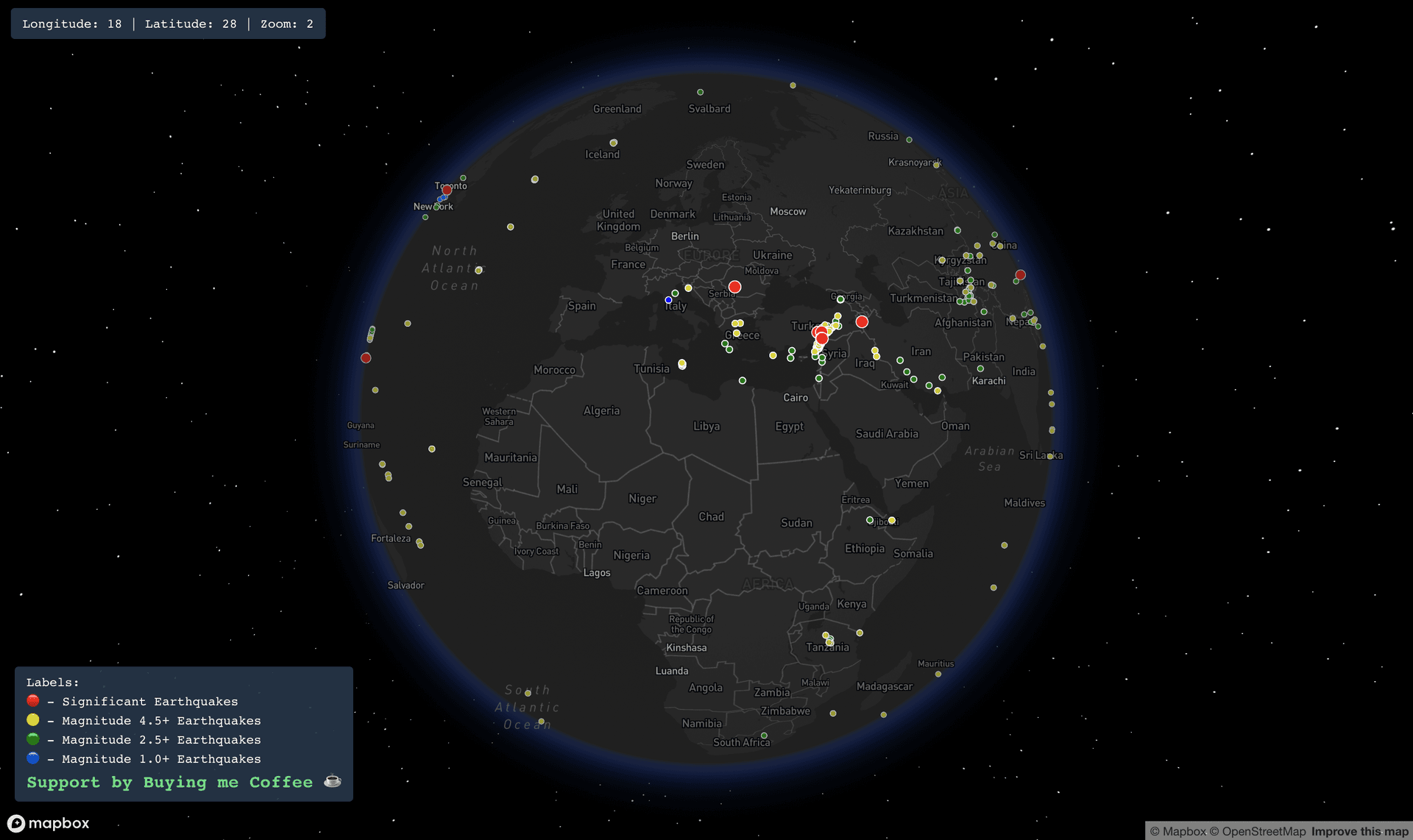Click the yellow marker near Tunisia
Screen dimensions: 1413x840
tap(682, 364)
